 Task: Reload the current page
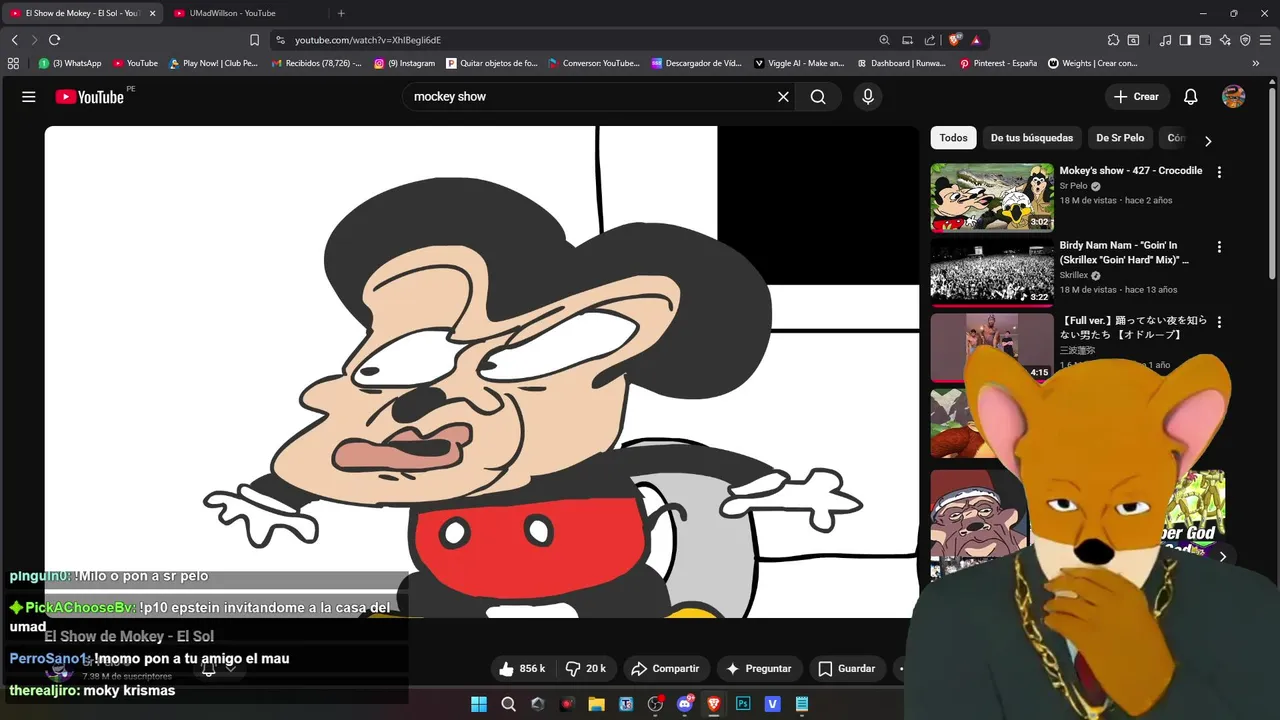[x=54, y=40]
